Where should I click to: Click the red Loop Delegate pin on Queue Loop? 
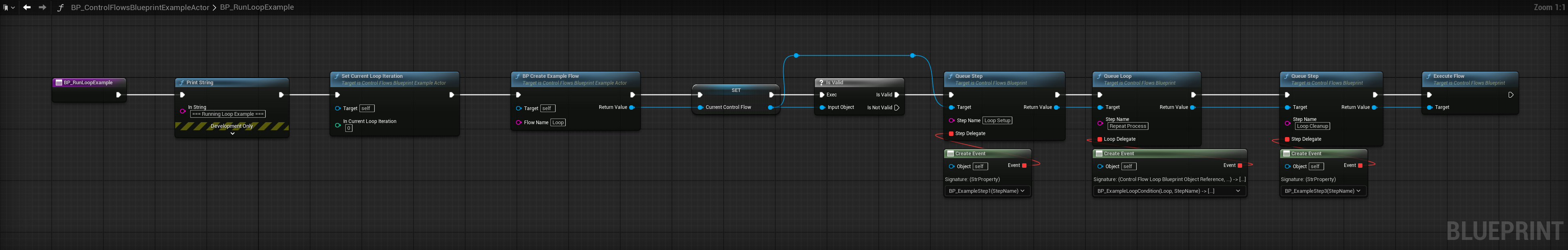(x=1099, y=139)
